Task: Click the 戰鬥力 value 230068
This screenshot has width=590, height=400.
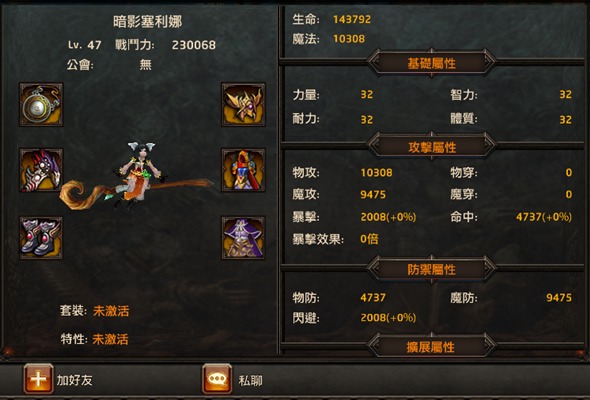Action: [194, 45]
